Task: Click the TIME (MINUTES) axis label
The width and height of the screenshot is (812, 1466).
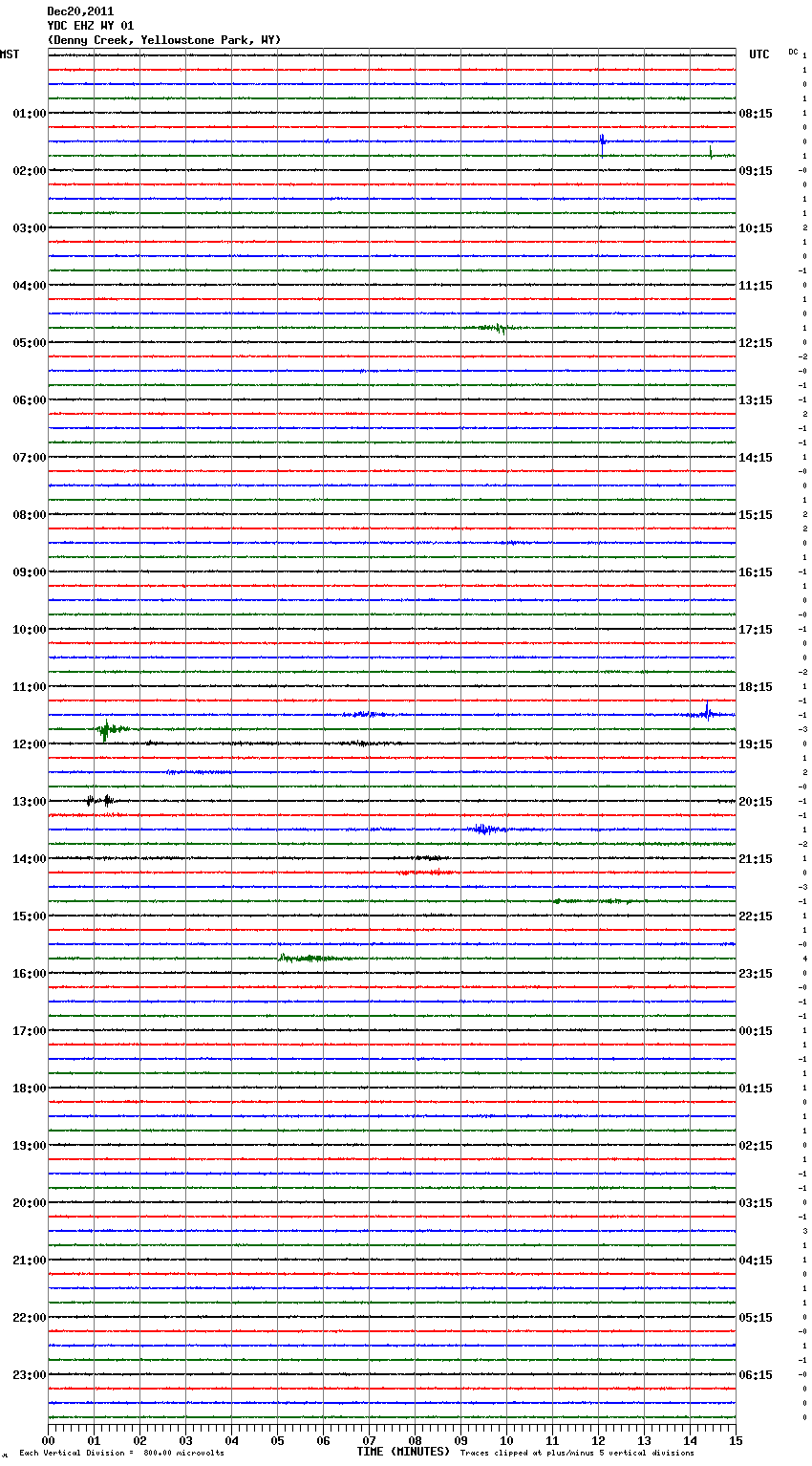Action: pyautogui.click(x=402, y=1452)
